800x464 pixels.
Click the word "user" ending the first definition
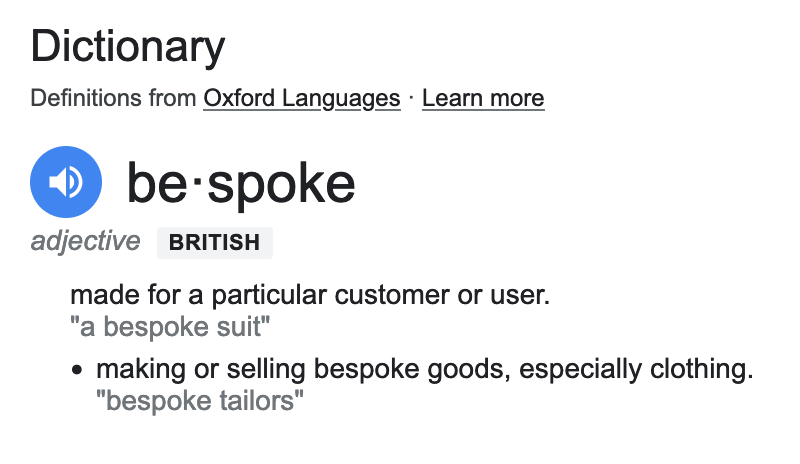coord(520,295)
